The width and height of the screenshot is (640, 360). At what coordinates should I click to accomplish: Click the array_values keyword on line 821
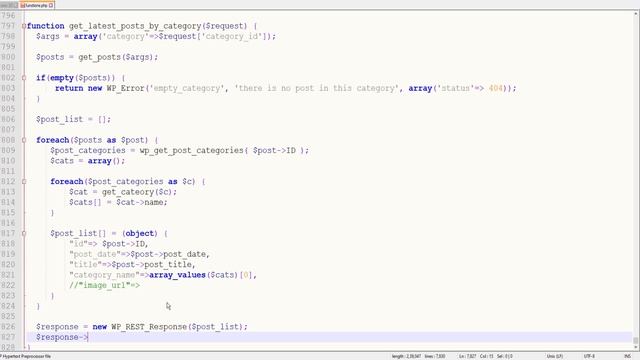pyautogui.click(x=177, y=275)
